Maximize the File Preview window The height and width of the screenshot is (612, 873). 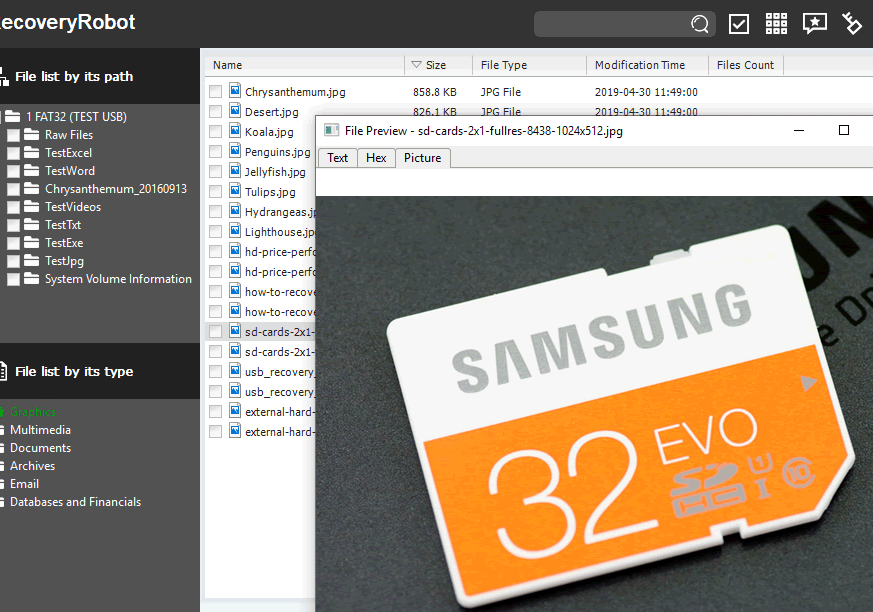pos(844,130)
